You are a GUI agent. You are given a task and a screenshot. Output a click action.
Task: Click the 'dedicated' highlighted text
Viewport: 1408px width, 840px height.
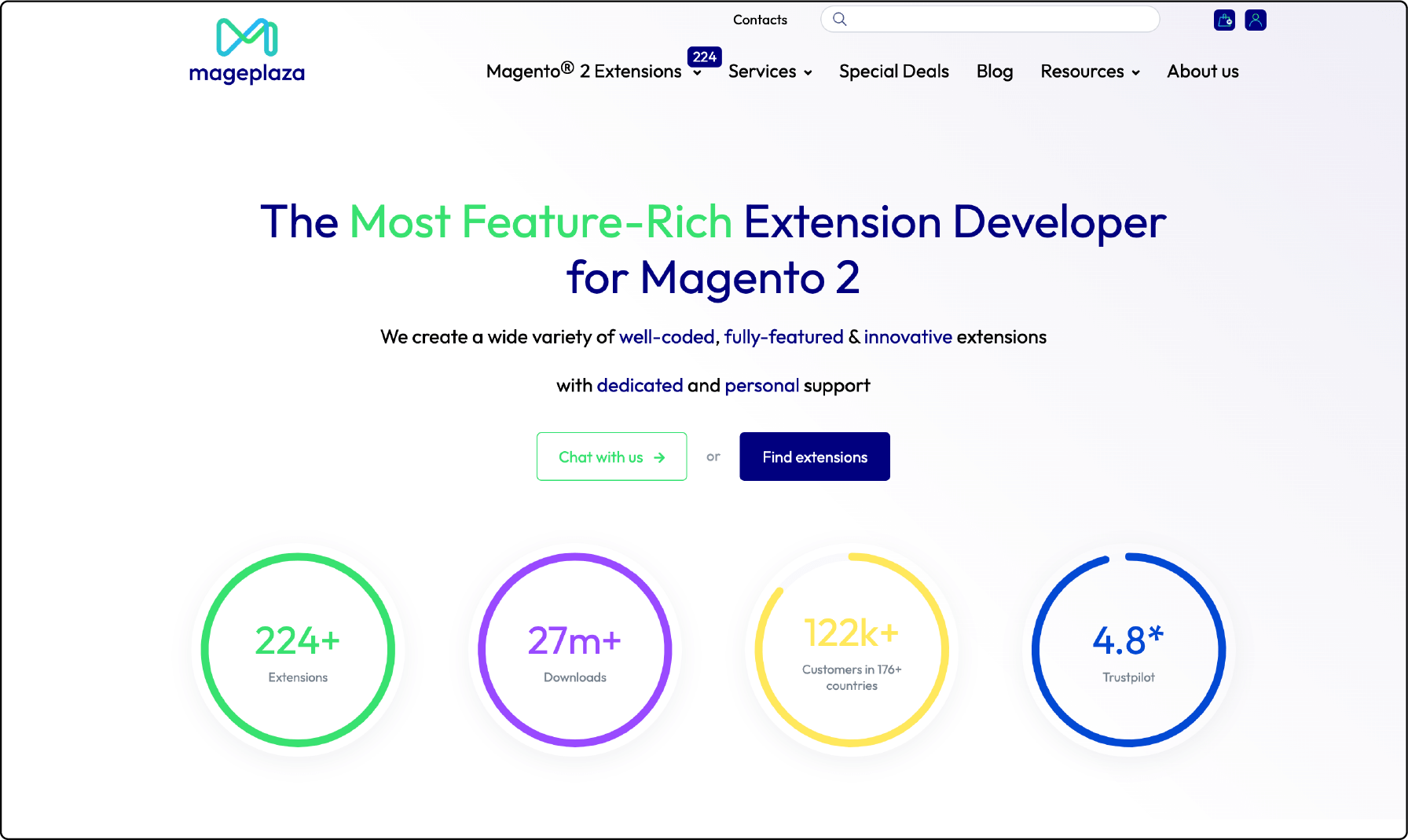640,386
